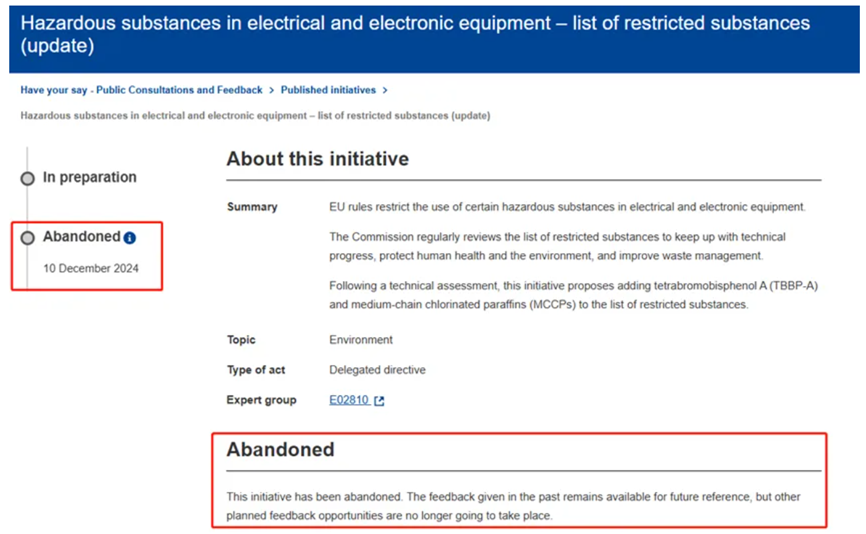Click the Summary field label

click(252, 207)
